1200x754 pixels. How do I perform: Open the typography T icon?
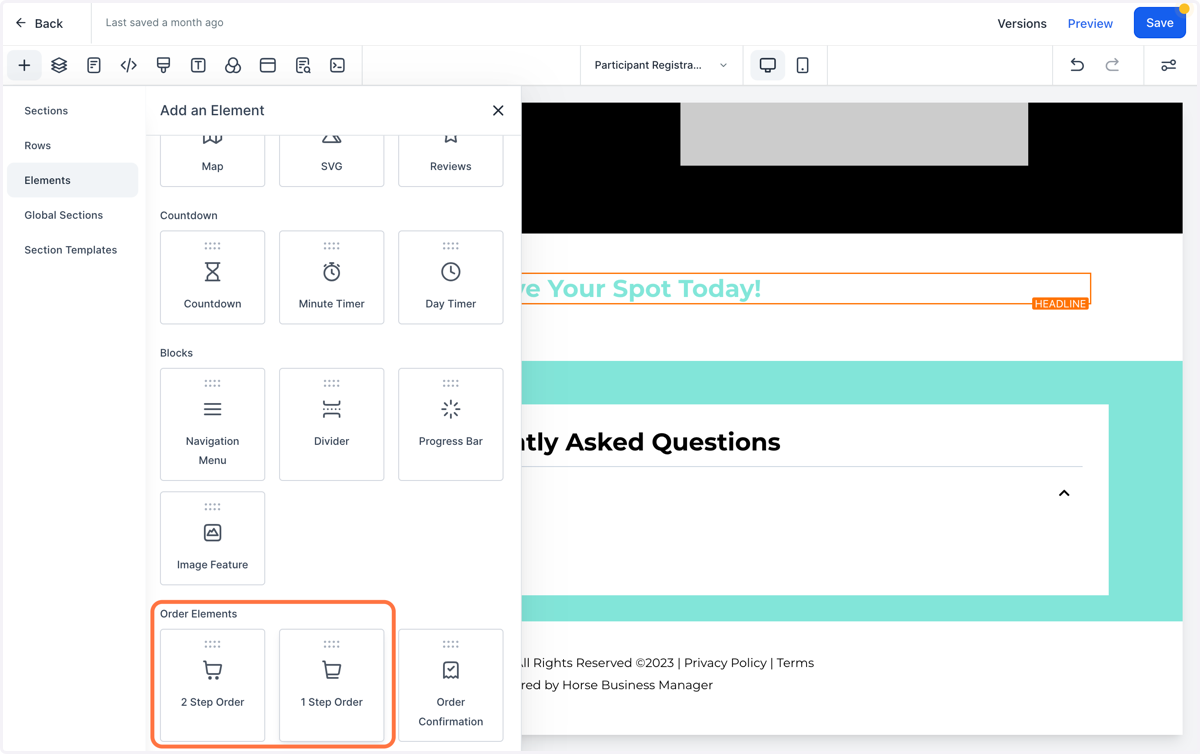(198, 65)
